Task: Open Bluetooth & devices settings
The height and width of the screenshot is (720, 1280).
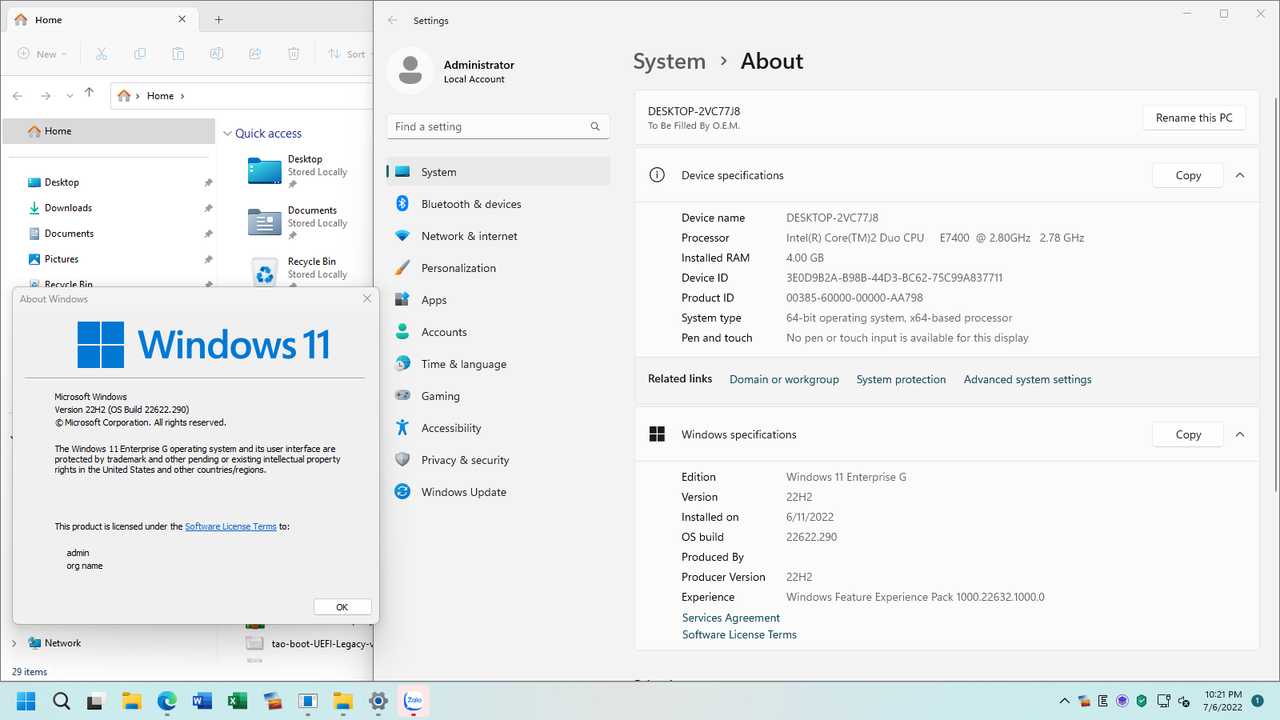Action: pos(498,204)
